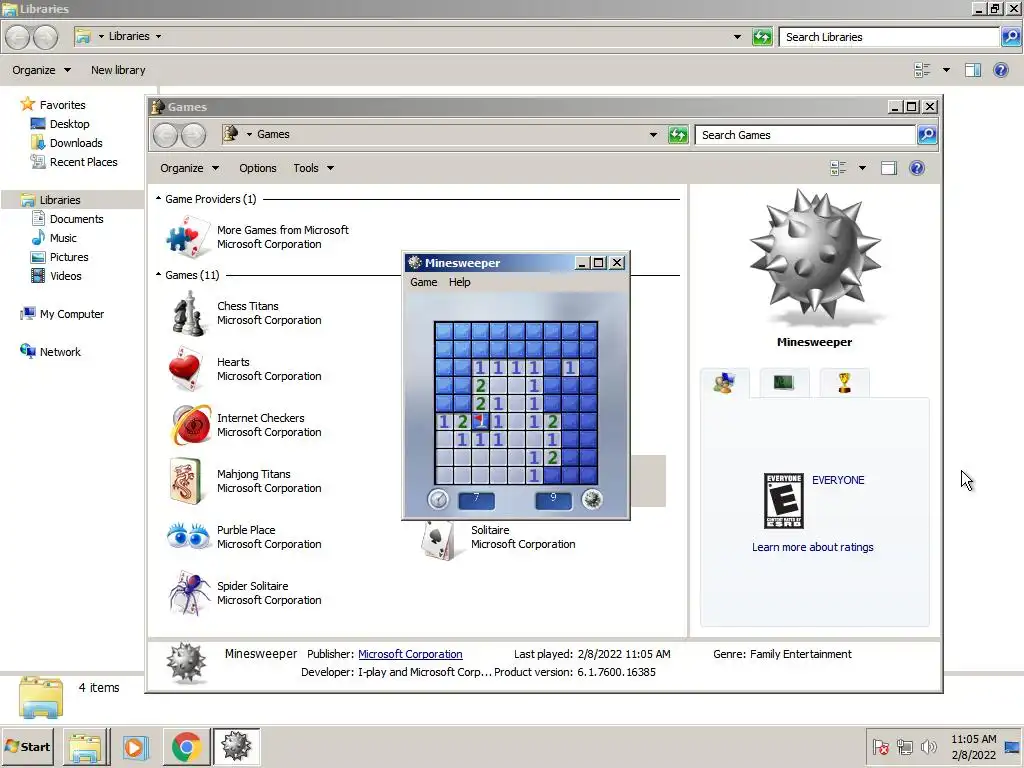This screenshot has height=768, width=1024.
Task: Open the Organize dropdown in Games window
Action: [189, 168]
